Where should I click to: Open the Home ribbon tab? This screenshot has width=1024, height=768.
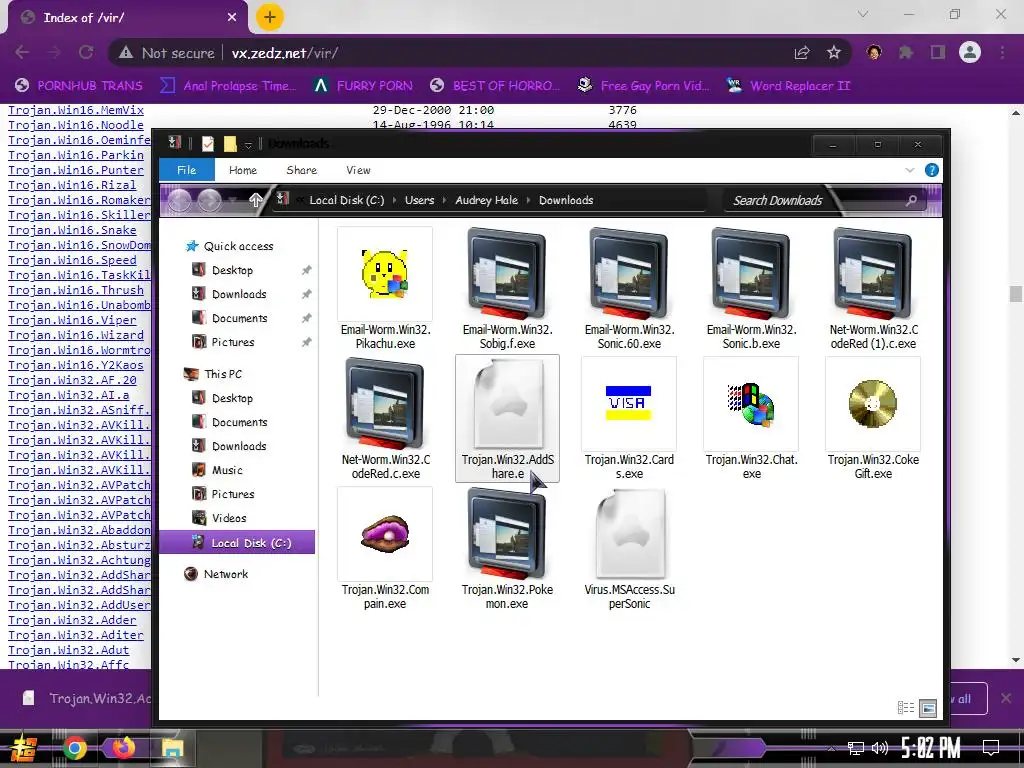click(243, 170)
